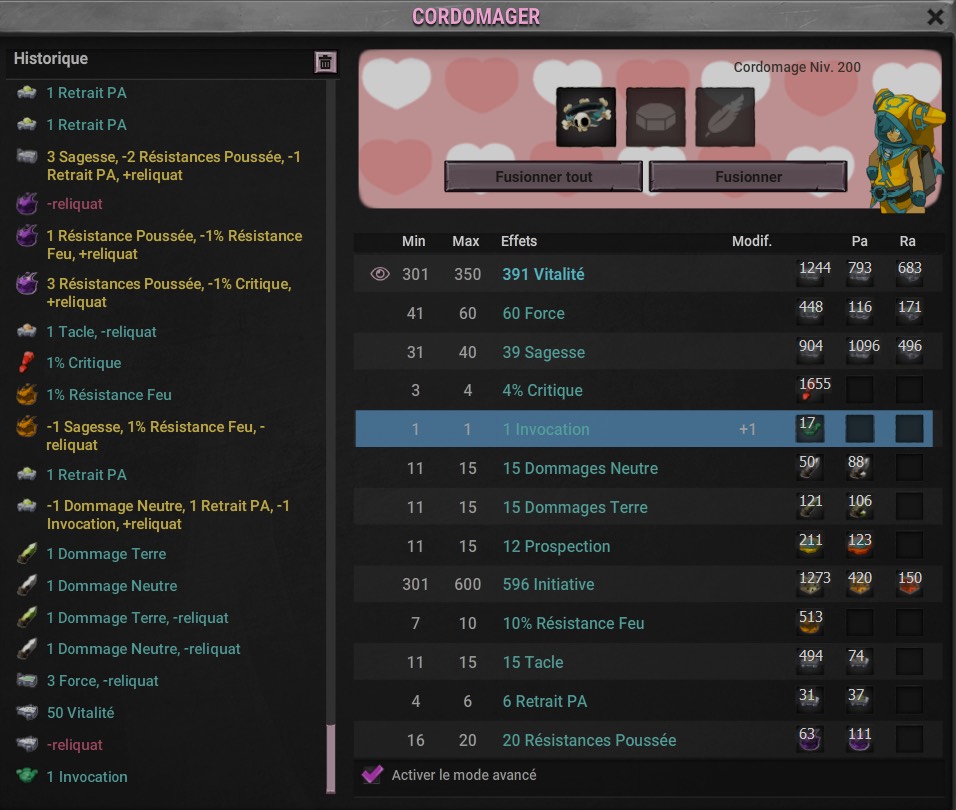Select the skull headband item slot

[x=586, y=117]
